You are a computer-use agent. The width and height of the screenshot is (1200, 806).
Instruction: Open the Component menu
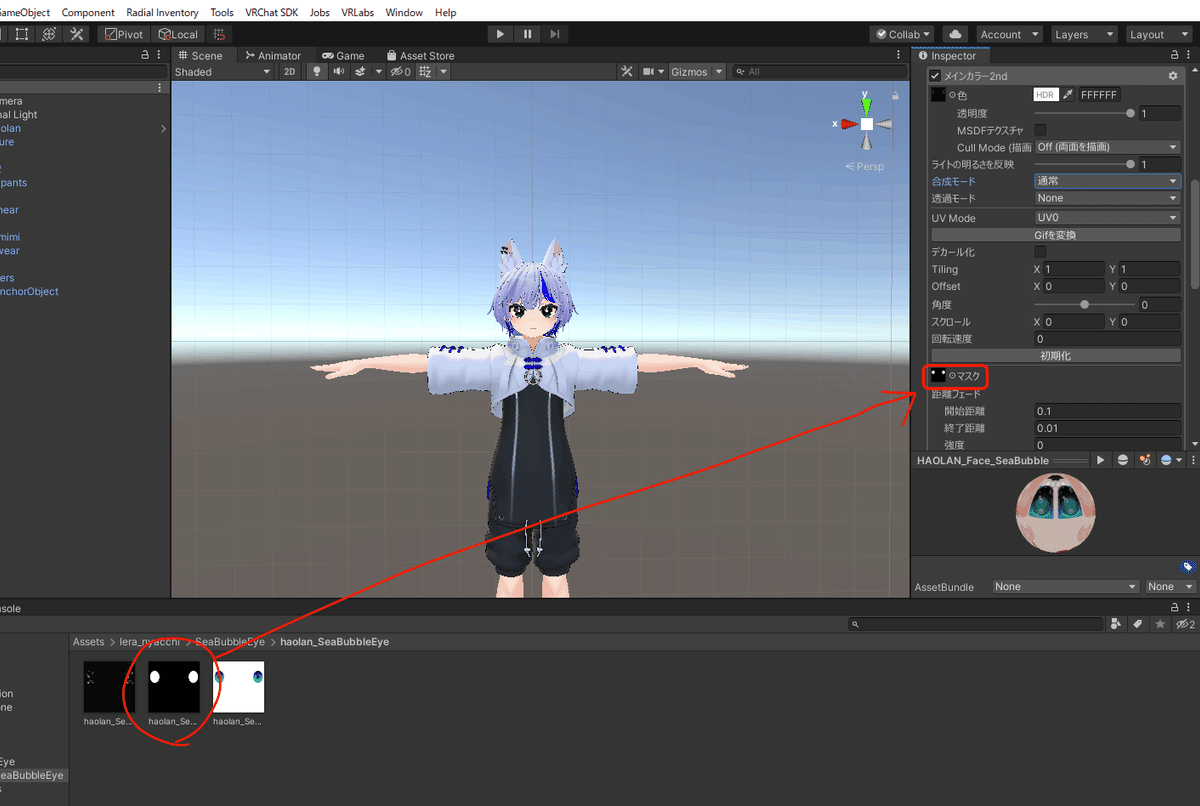(87, 12)
